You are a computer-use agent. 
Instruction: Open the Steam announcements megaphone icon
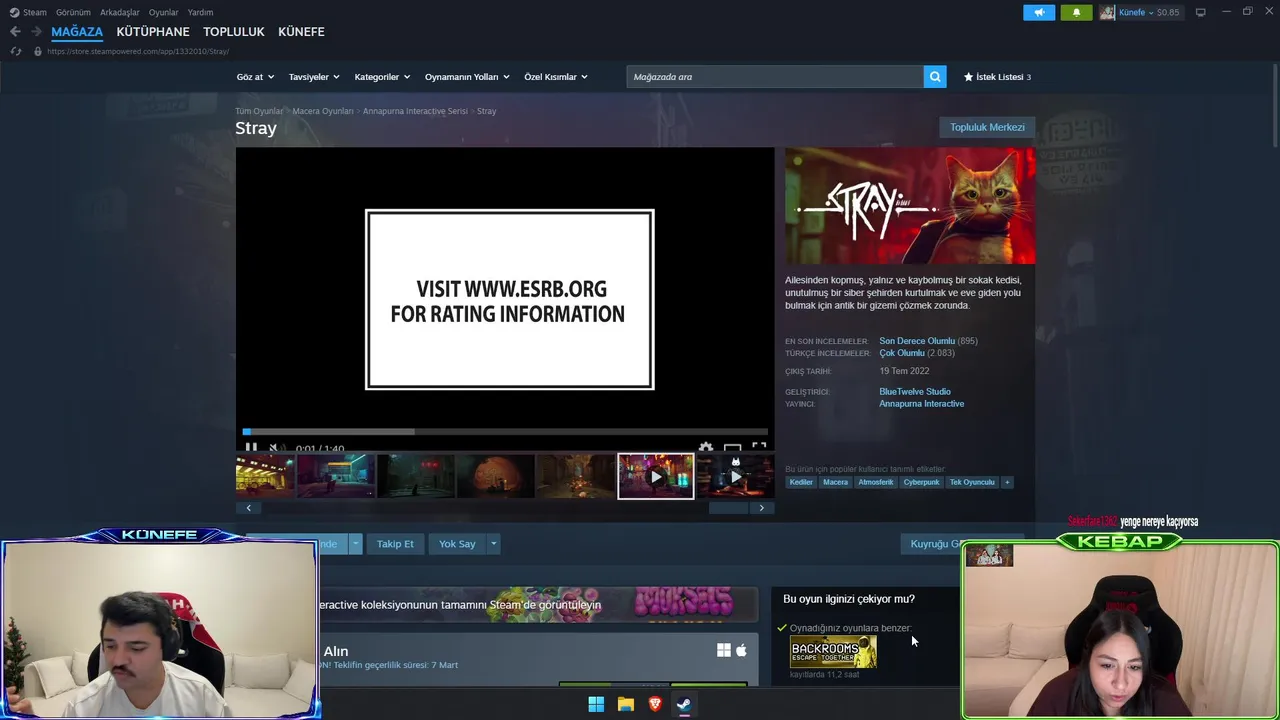click(x=1039, y=12)
